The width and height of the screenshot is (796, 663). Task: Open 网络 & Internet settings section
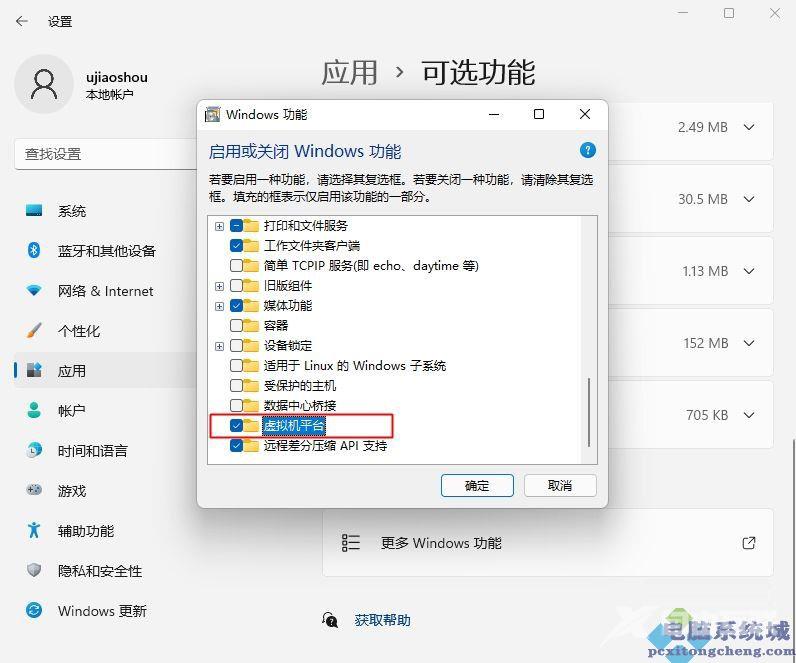(106, 291)
